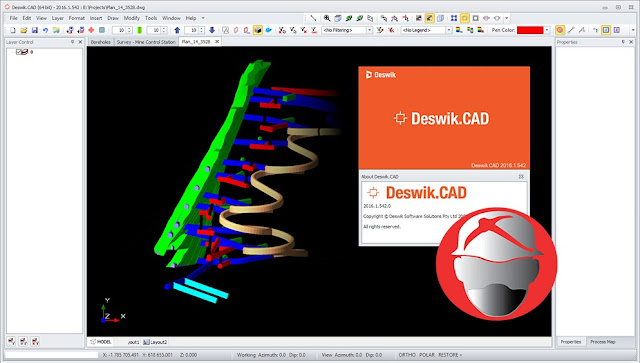Open the Pen Color dropdown arrow
This screenshot has height=363, width=640.
pos(547,30)
